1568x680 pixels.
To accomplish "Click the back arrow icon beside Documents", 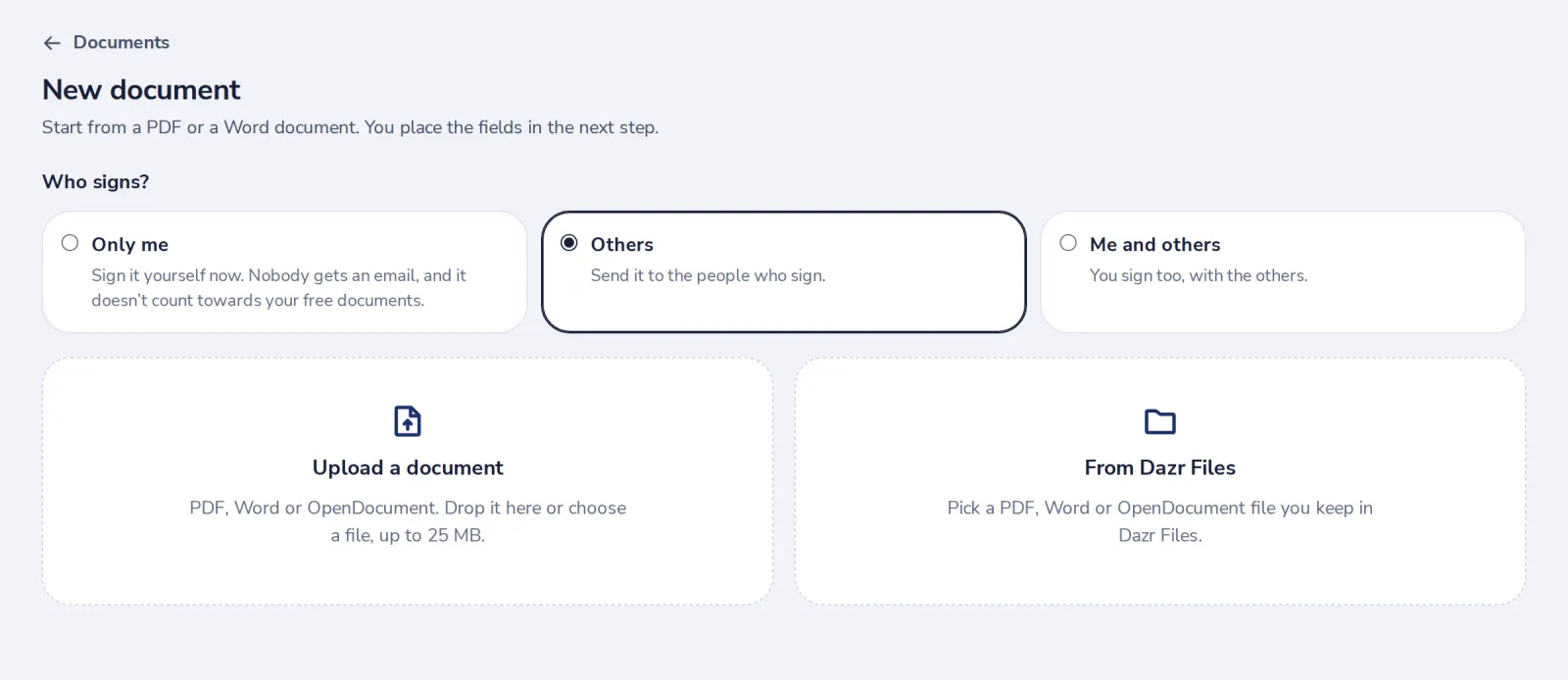I will point(52,43).
